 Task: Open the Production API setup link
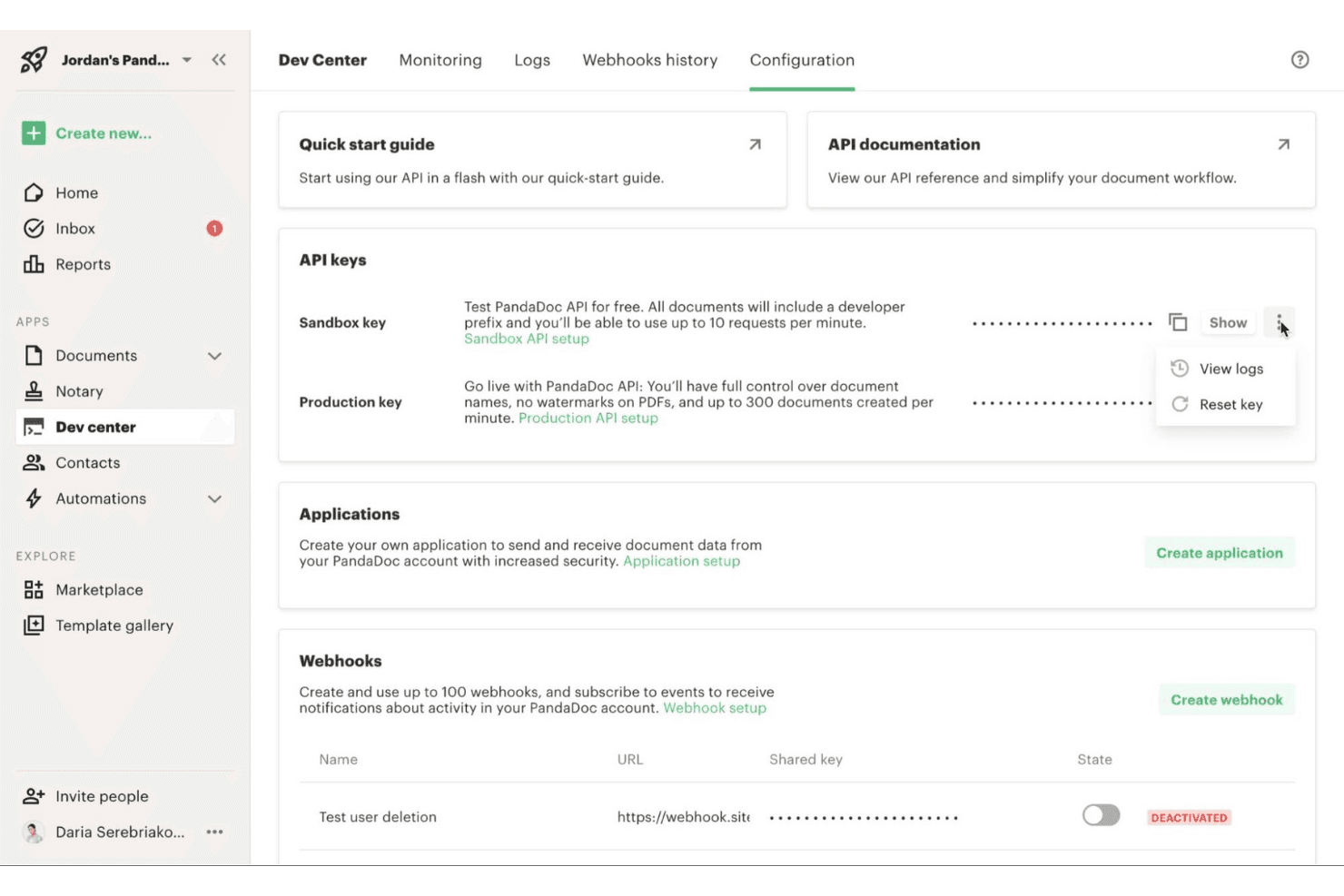pyautogui.click(x=588, y=418)
